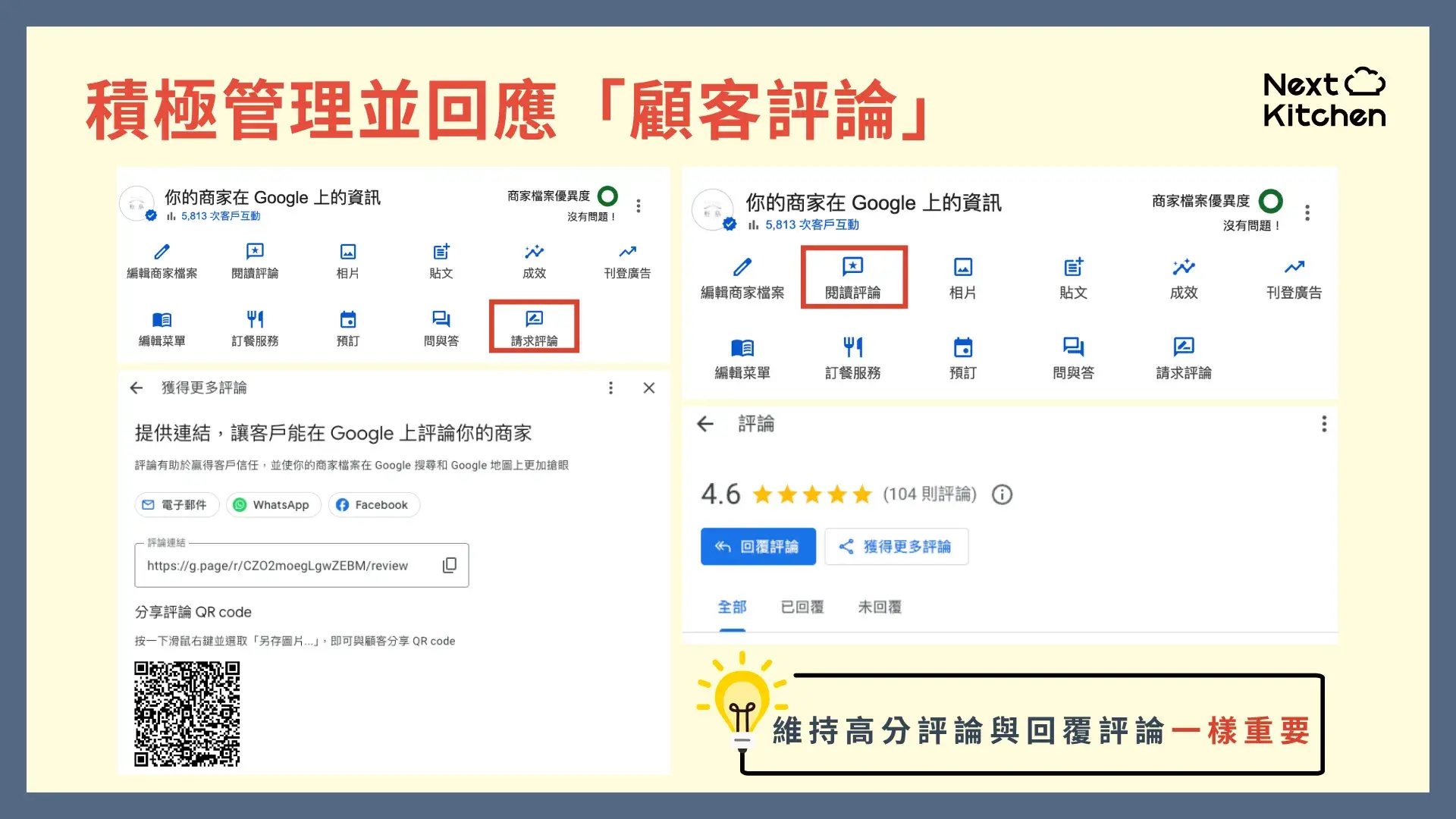Open the highlighted 閱讀評論 icon

pos(854,277)
